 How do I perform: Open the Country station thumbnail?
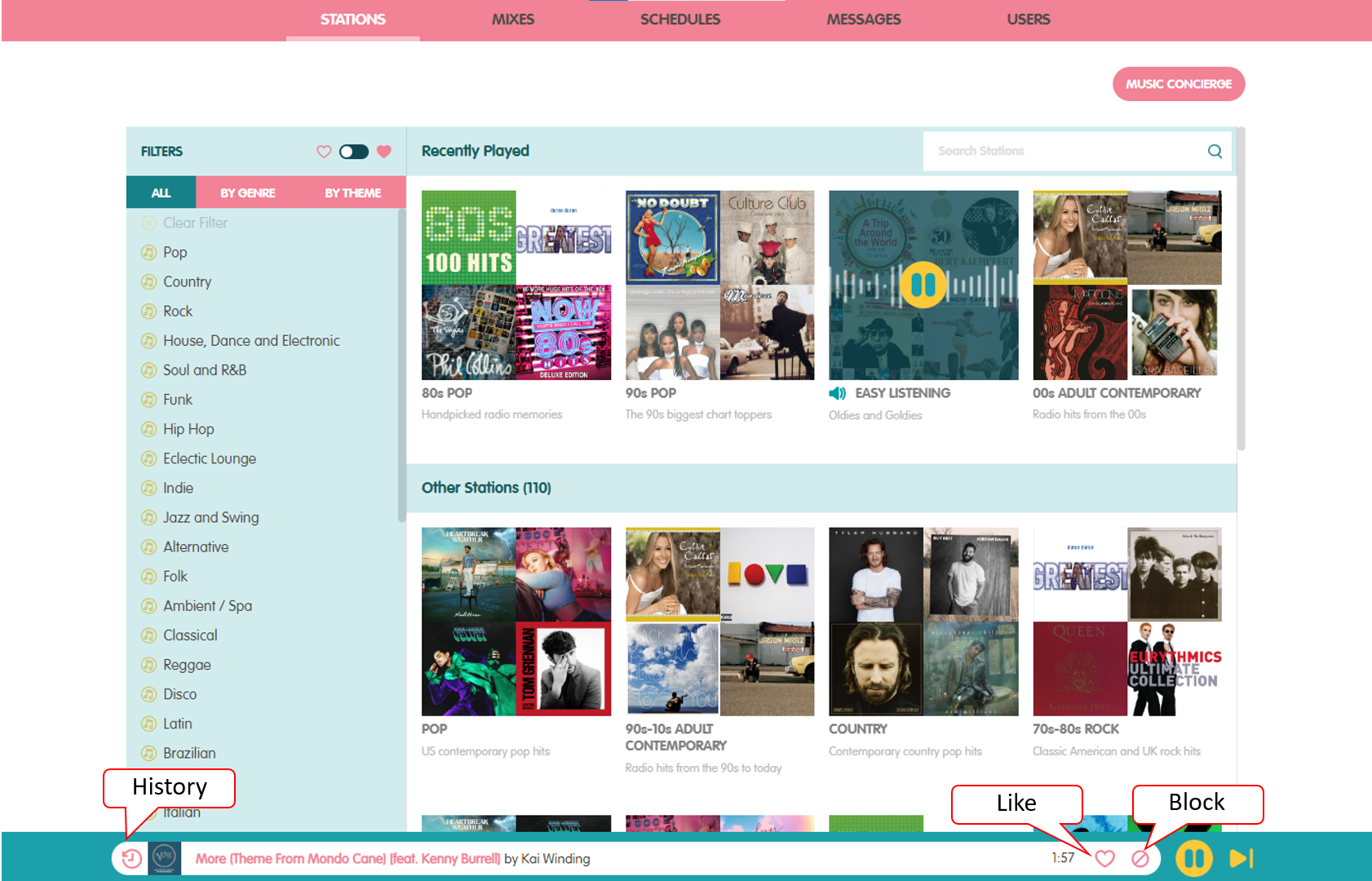pyautogui.click(x=923, y=622)
